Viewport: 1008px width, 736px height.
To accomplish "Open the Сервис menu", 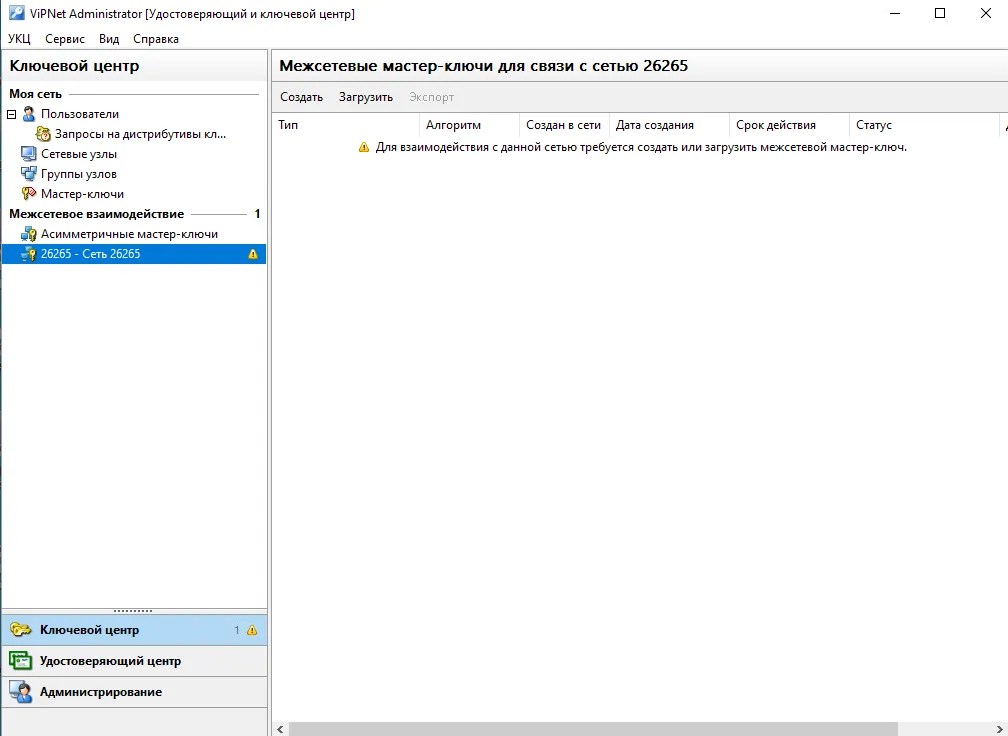I will pos(65,39).
